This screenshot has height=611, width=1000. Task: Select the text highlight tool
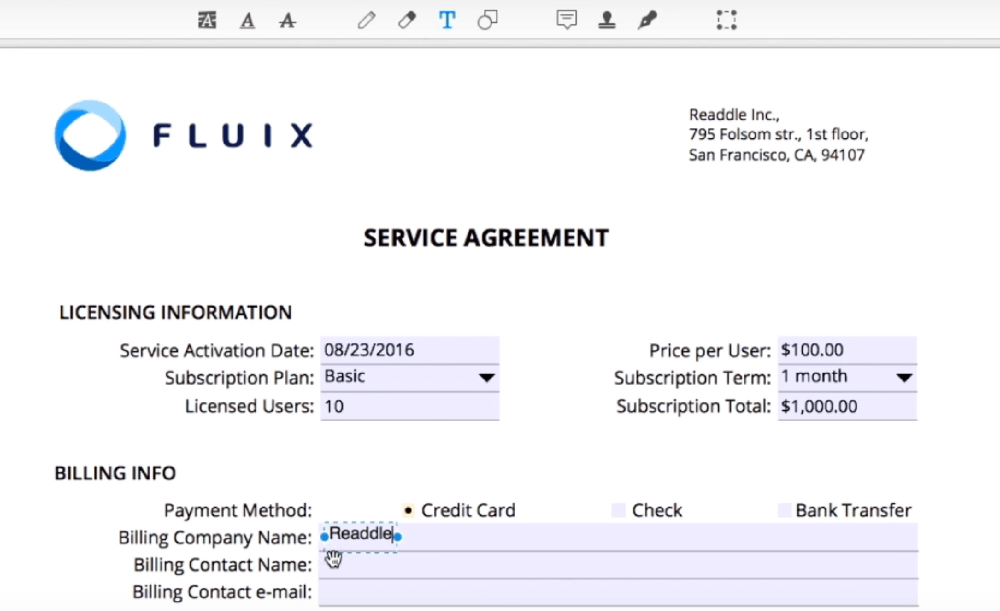[x=207, y=20]
